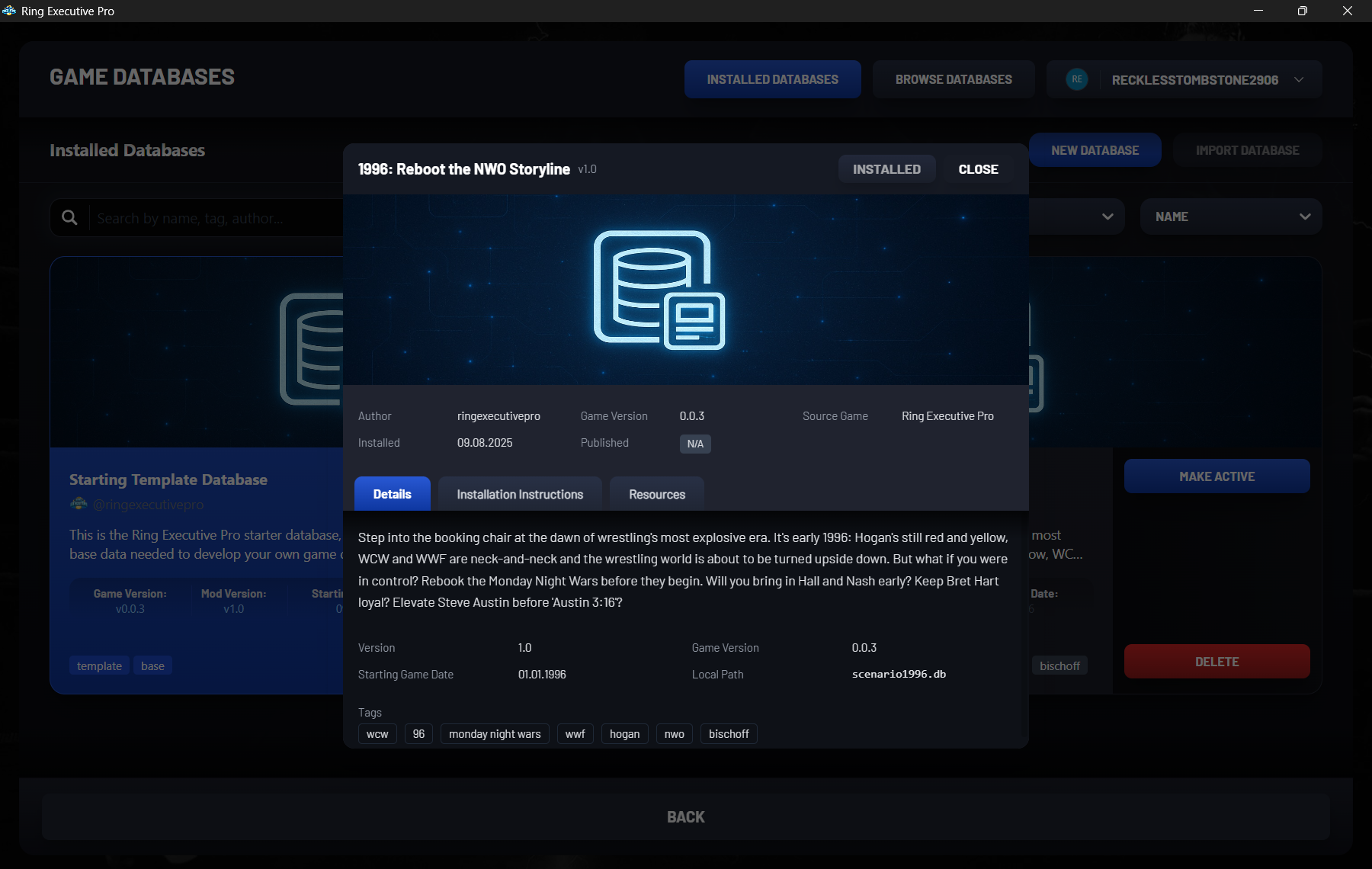The height and width of the screenshot is (869, 1372).
Task: Open the Resources tab
Action: click(657, 494)
